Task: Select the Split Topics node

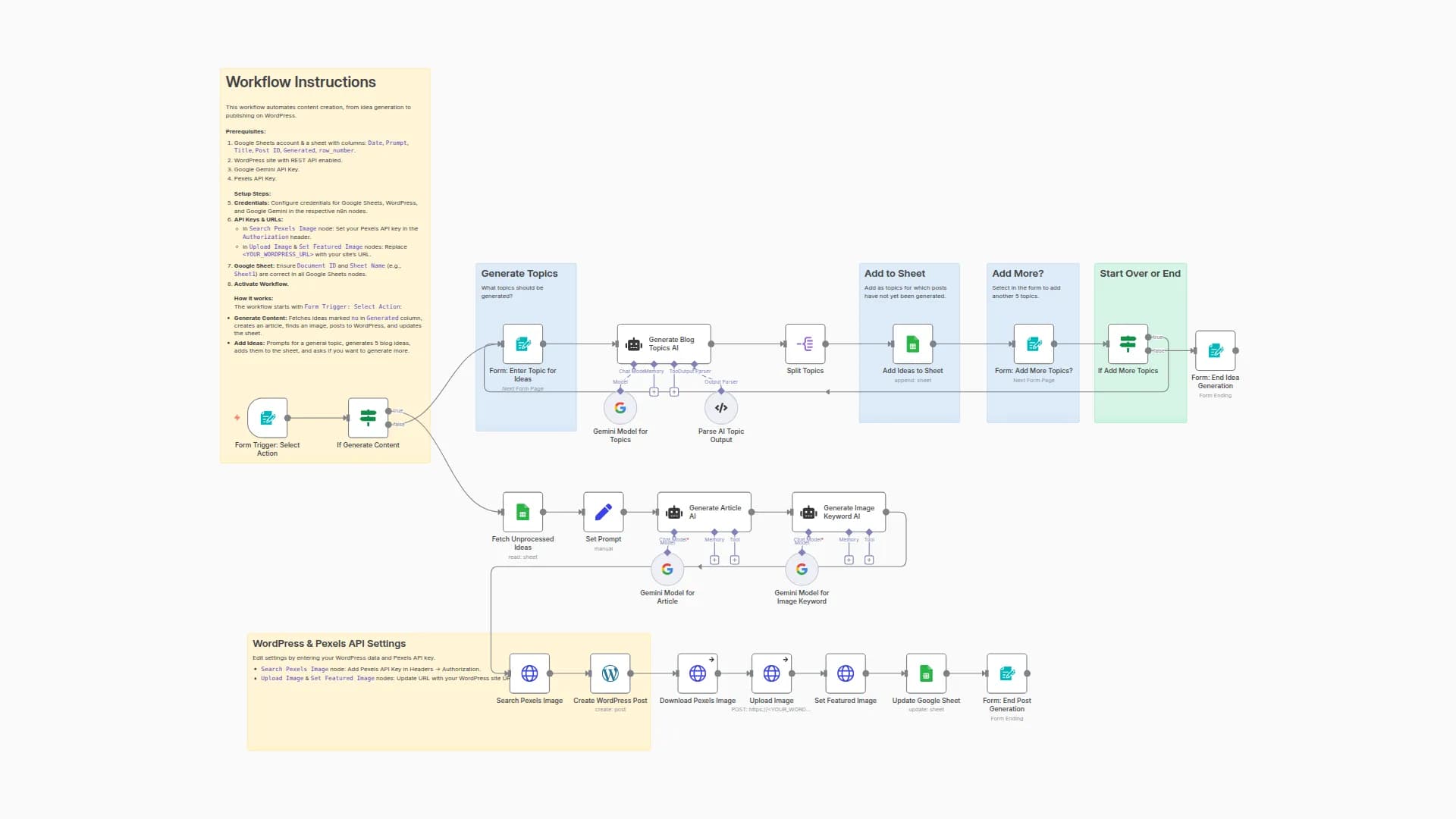Action: tap(805, 344)
